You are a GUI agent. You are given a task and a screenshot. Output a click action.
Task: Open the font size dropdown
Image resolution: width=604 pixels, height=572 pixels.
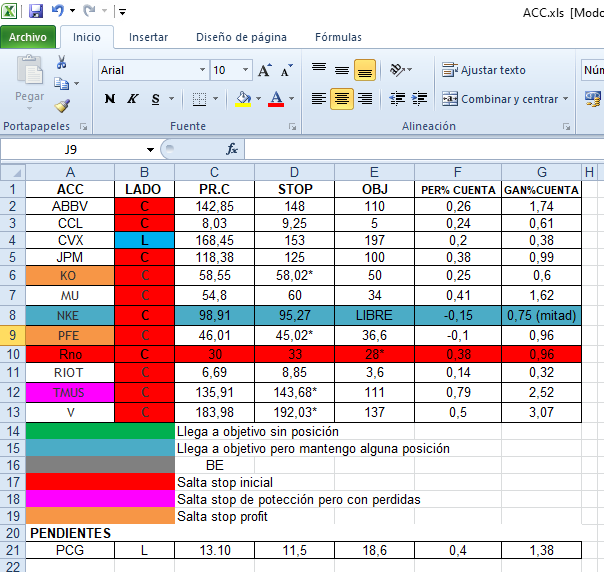point(245,71)
